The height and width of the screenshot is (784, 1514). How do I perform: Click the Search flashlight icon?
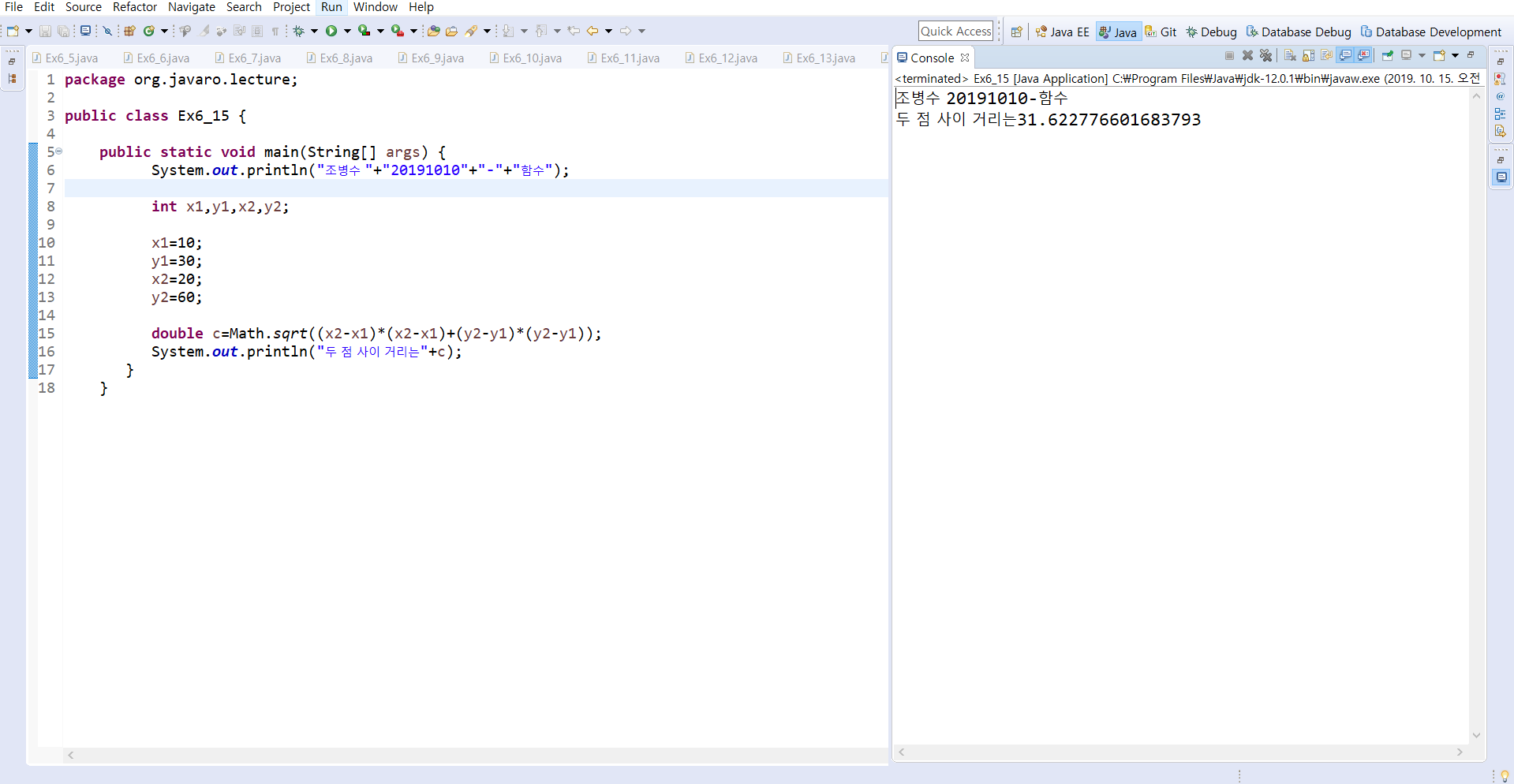[x=471, y=31]
